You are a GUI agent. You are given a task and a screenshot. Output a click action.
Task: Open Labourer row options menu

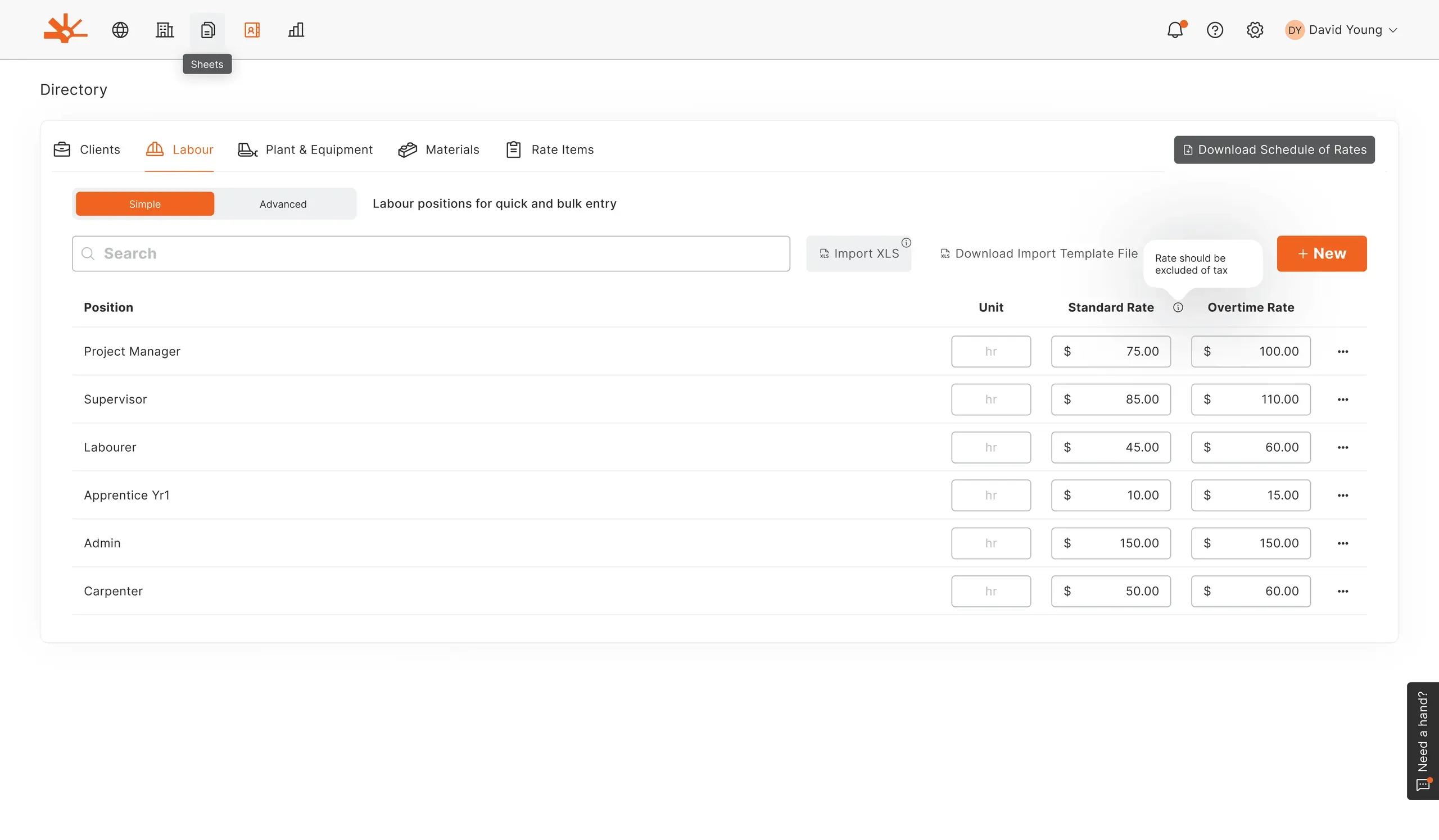point(1342,447)
